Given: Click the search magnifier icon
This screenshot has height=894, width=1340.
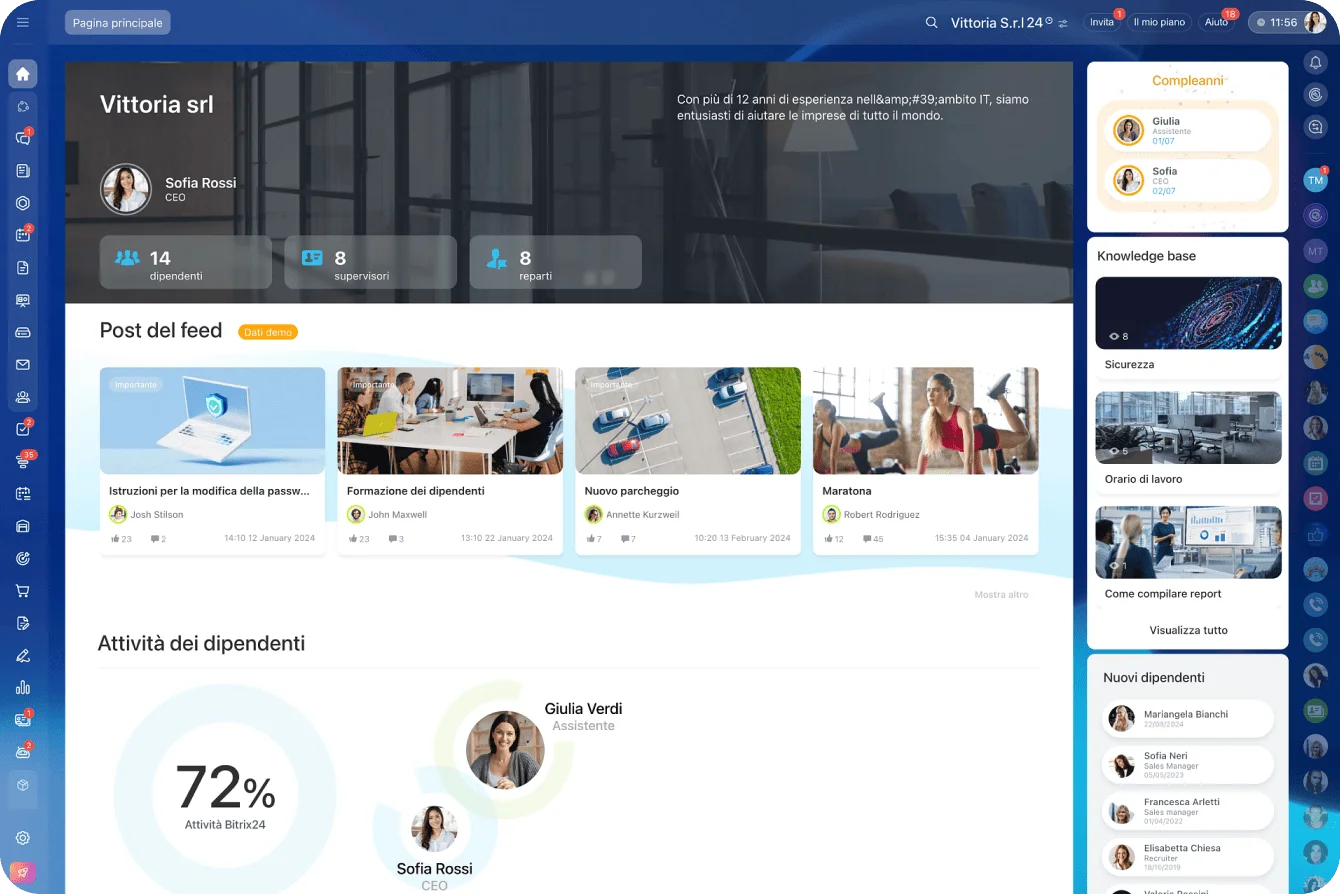Looking at the screenshot, I should click(x=931, y=22).
